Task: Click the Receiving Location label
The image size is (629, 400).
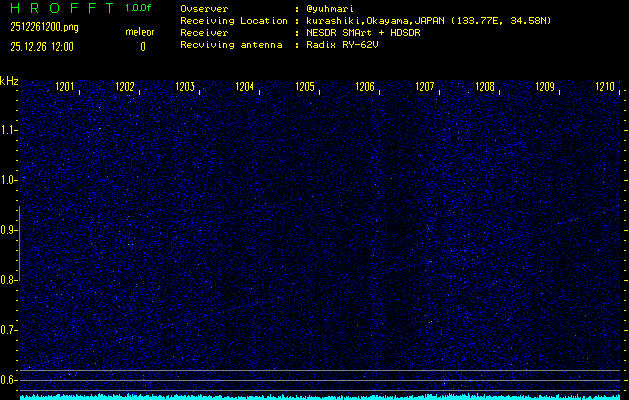Action: [x=234, y=21]
